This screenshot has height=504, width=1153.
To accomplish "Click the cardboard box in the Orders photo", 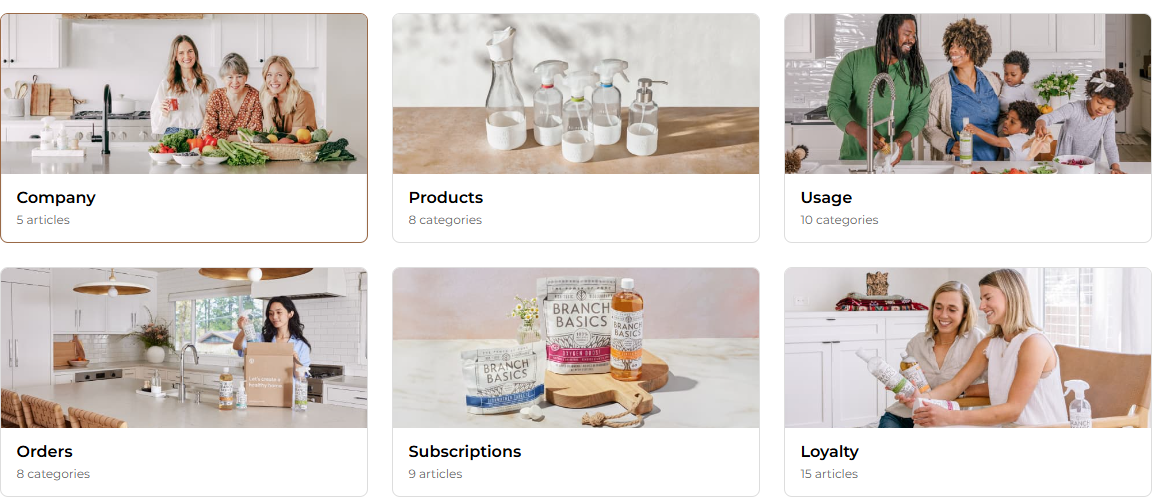I will [x=269, y=375].
